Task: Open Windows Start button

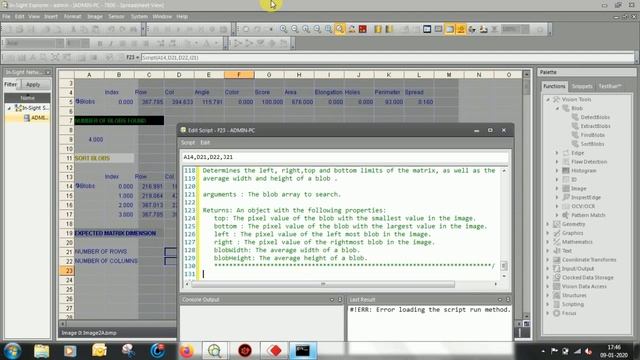Action: click(12, 351)
